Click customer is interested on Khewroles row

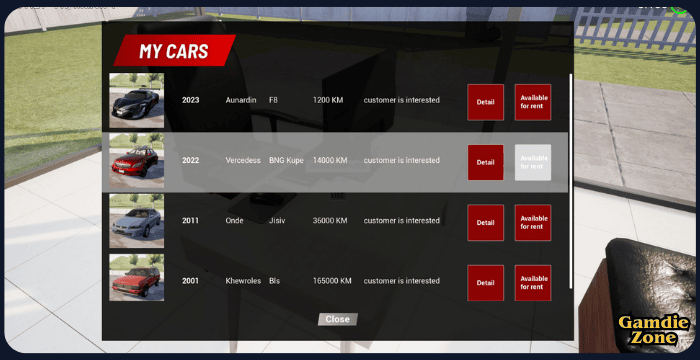[x=402, y=281]
